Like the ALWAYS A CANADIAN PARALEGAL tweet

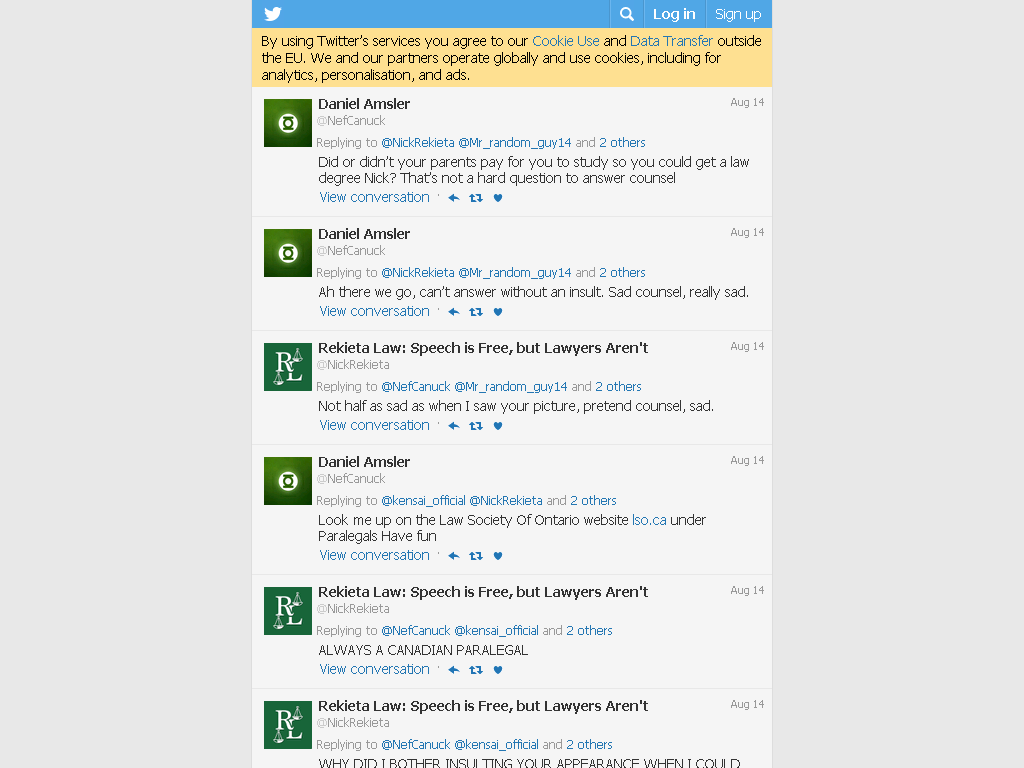pos(498,670)
